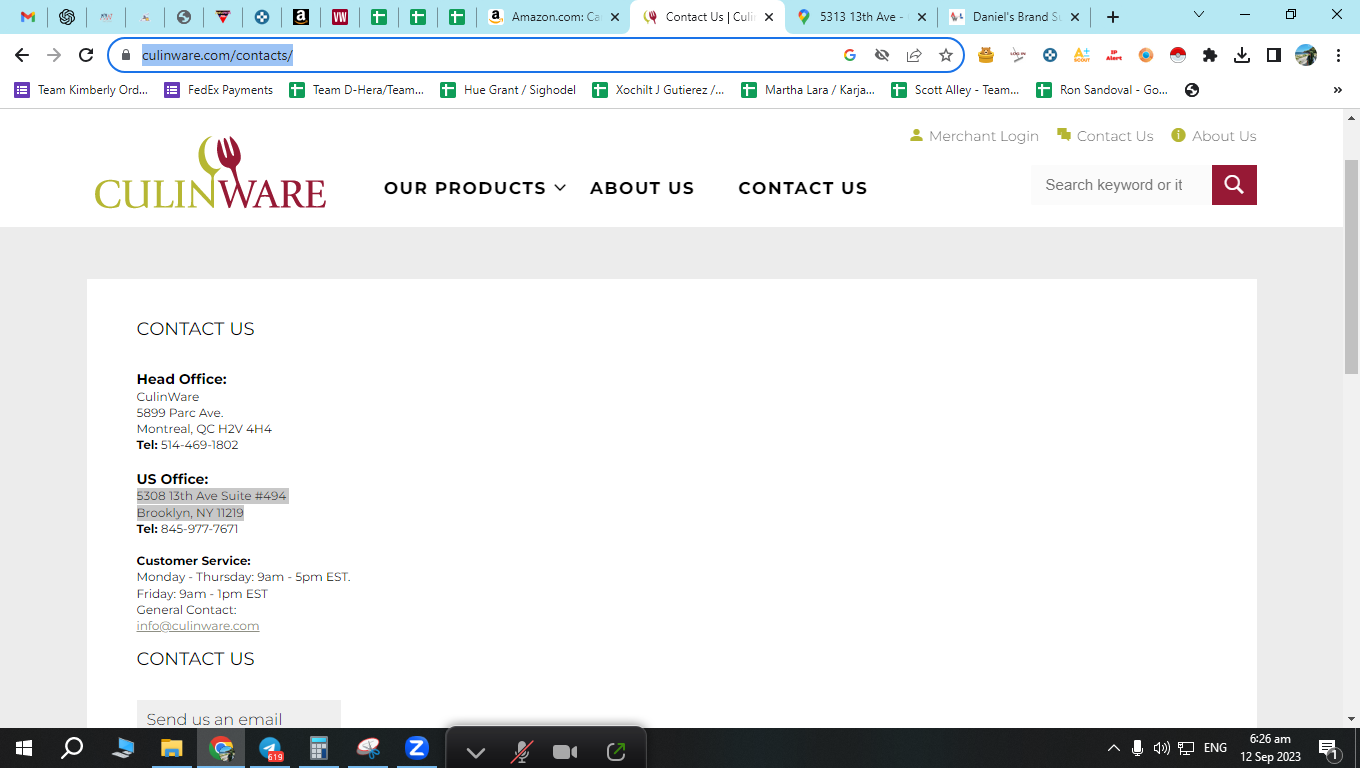The image size is (1360, 768).
Task: Open Ron Sandoval - Go... bookmark
Action: [x=1102, y=90]
